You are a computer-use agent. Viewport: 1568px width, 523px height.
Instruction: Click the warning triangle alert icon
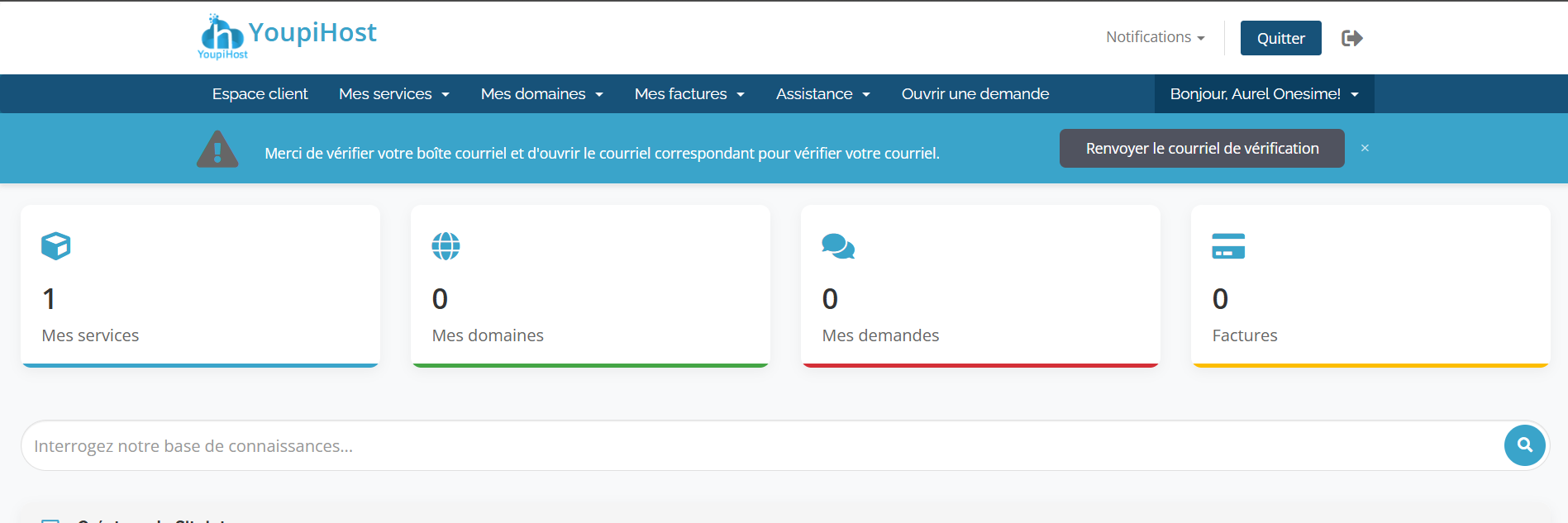pos(217,150)
